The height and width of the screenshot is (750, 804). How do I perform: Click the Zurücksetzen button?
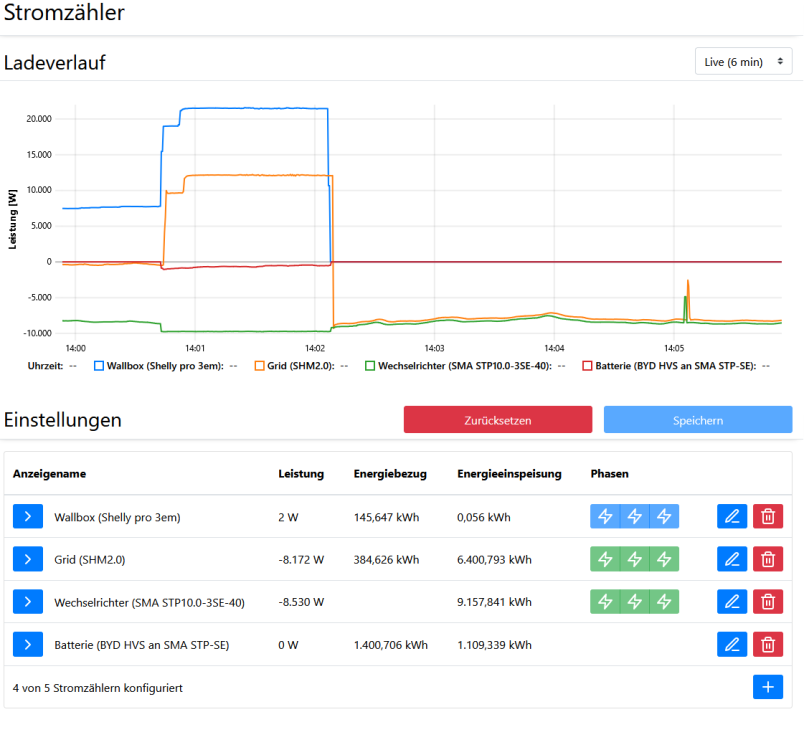click(498, 420)
